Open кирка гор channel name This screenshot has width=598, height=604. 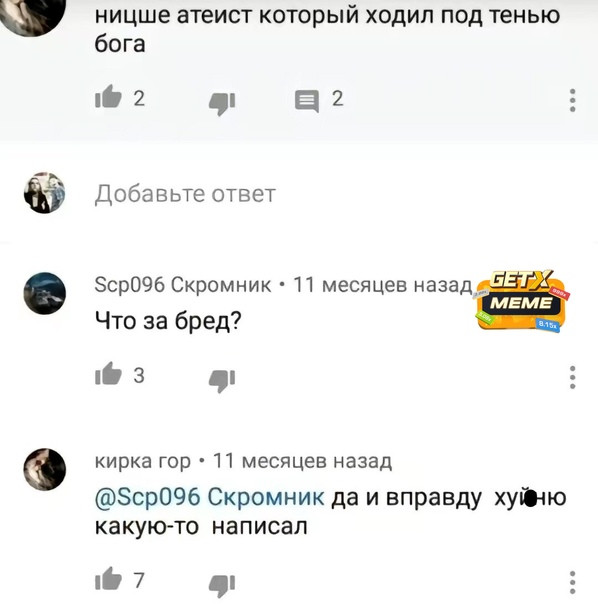[x=143, y=461]
